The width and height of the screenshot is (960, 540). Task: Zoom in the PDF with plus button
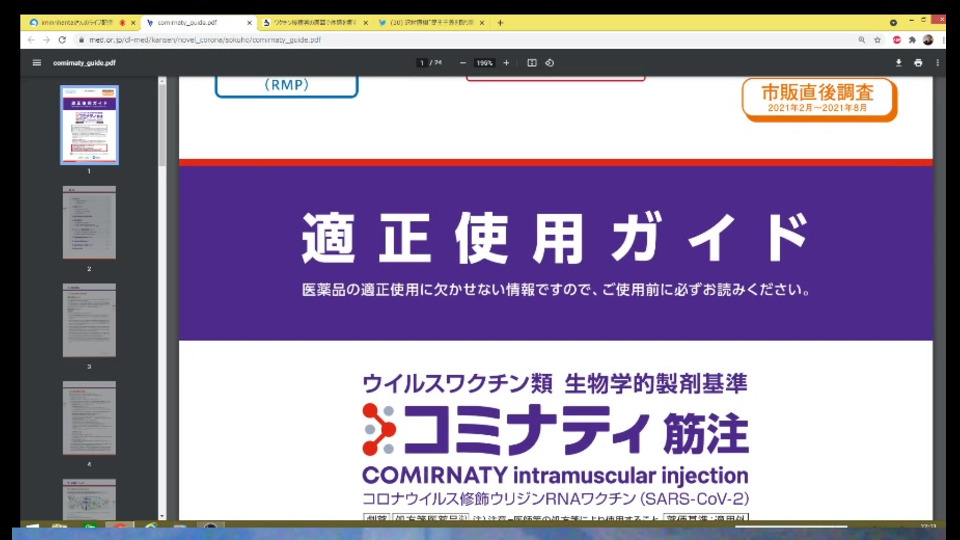click(506, 62)
